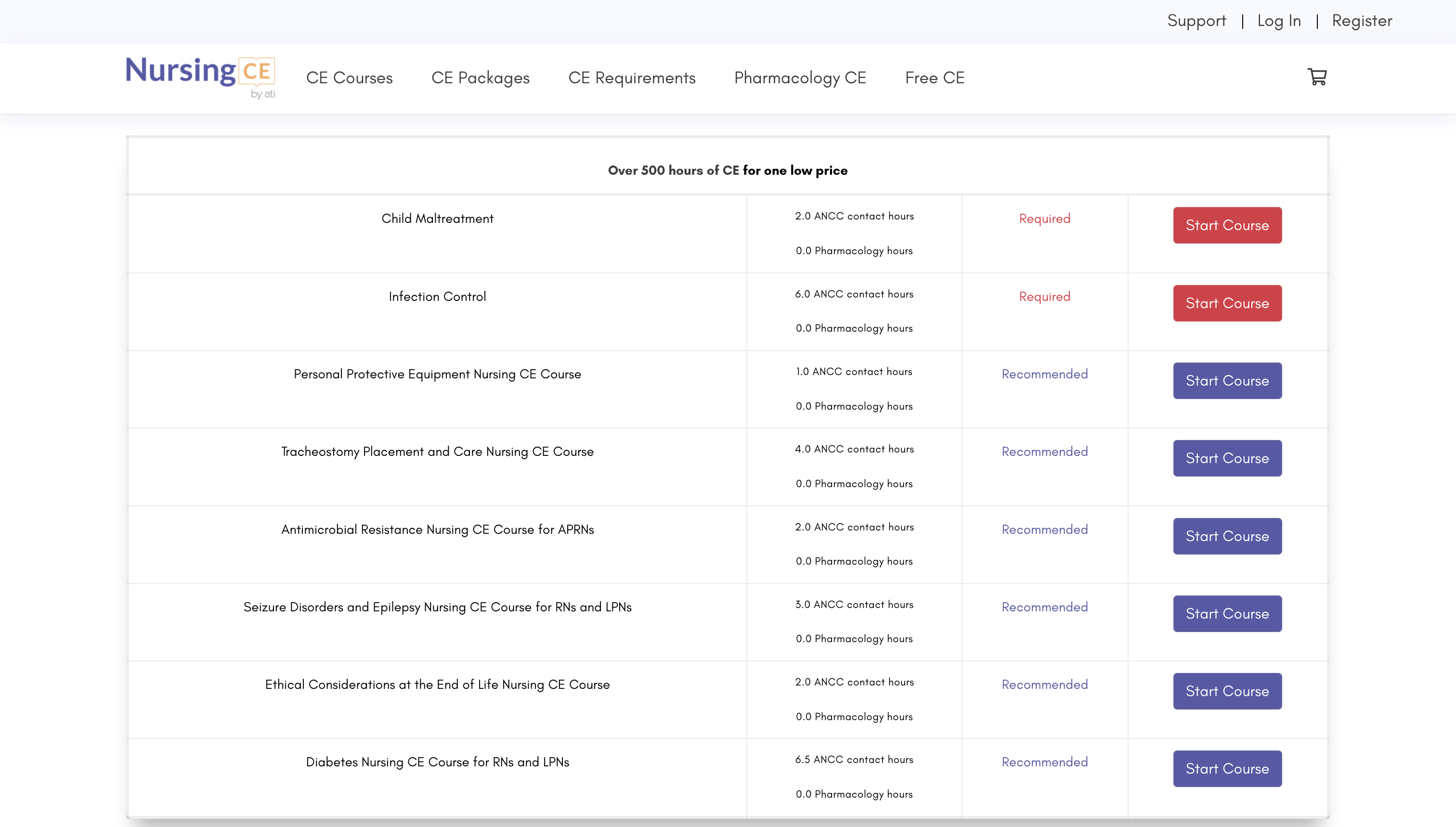Click the Register link
The image size is (1456, 827).
pos(1361,21)
